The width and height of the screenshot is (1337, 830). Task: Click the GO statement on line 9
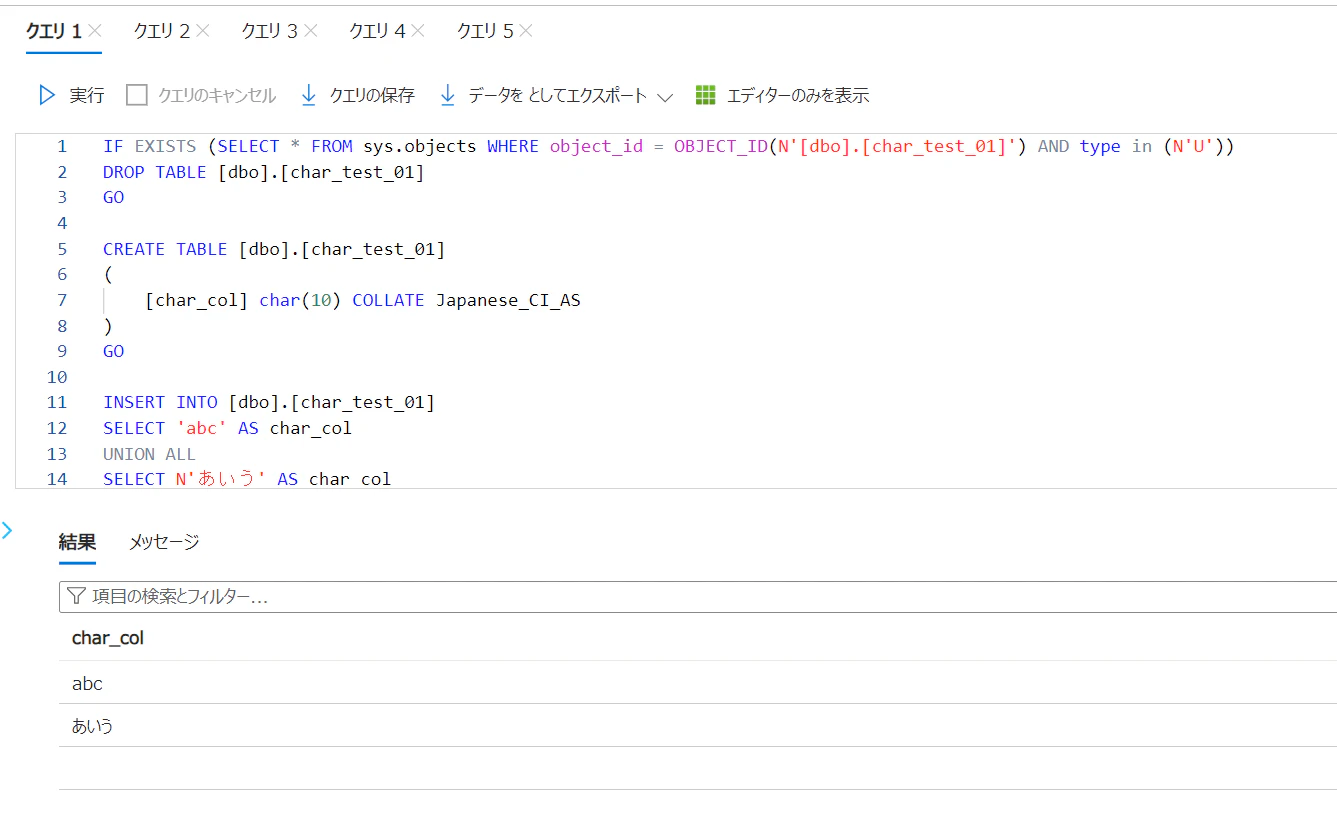(x=114, y=351)
